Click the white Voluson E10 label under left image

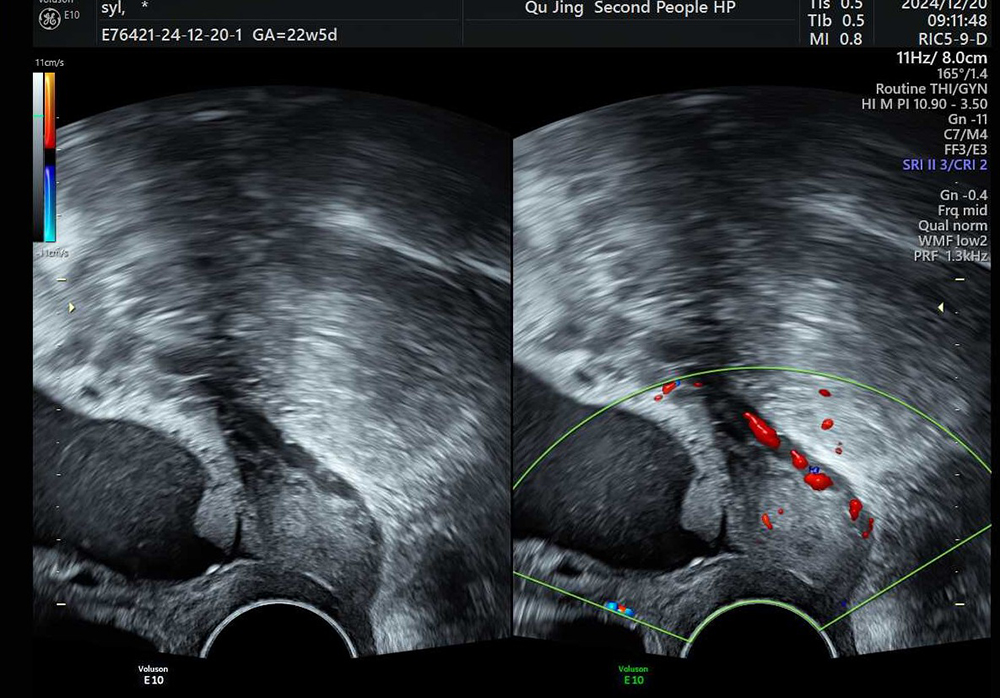point(153,674)
